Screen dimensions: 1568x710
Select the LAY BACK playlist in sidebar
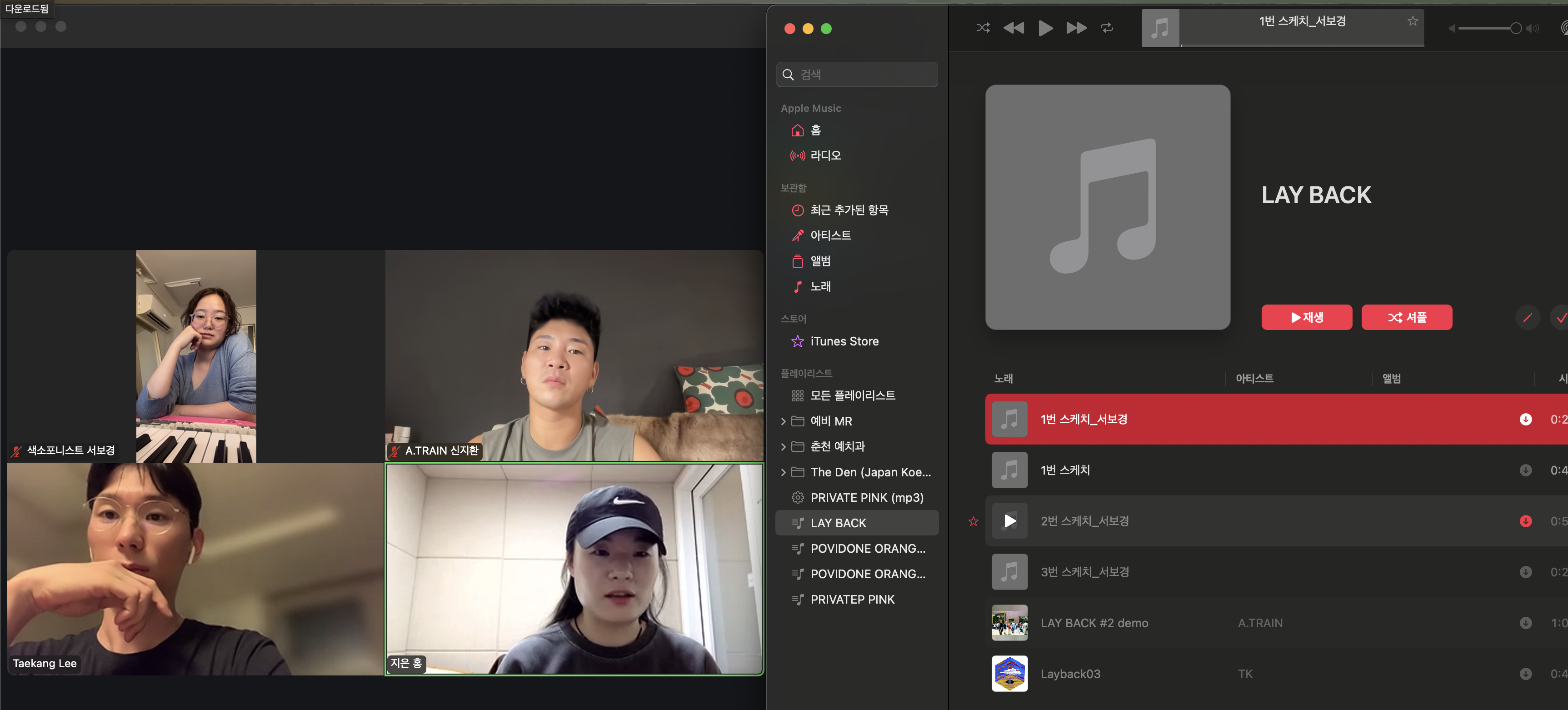click(856, 523)
